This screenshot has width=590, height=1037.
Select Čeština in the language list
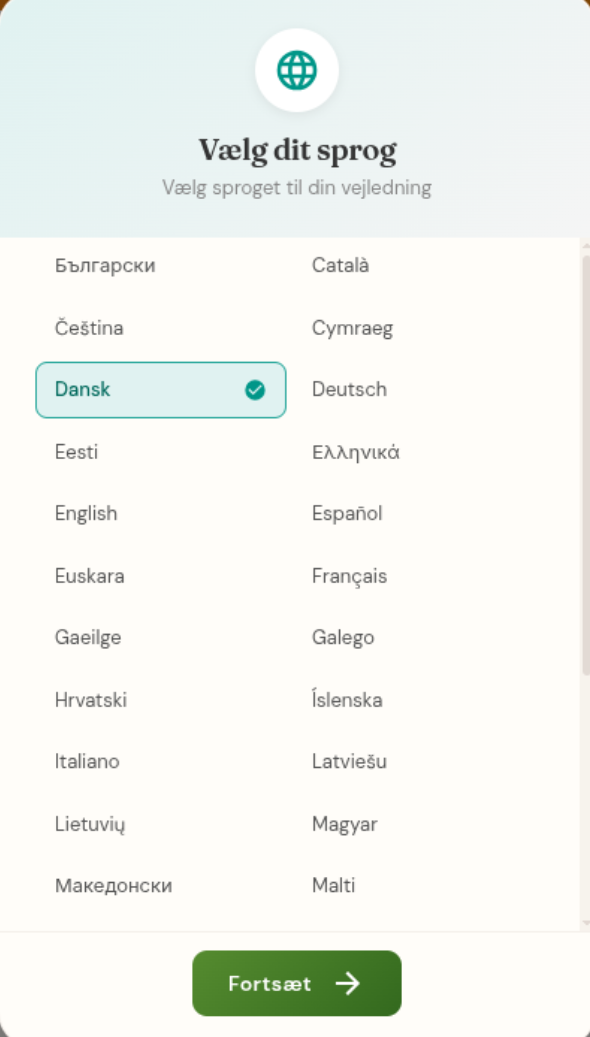[x=161, y=328]
